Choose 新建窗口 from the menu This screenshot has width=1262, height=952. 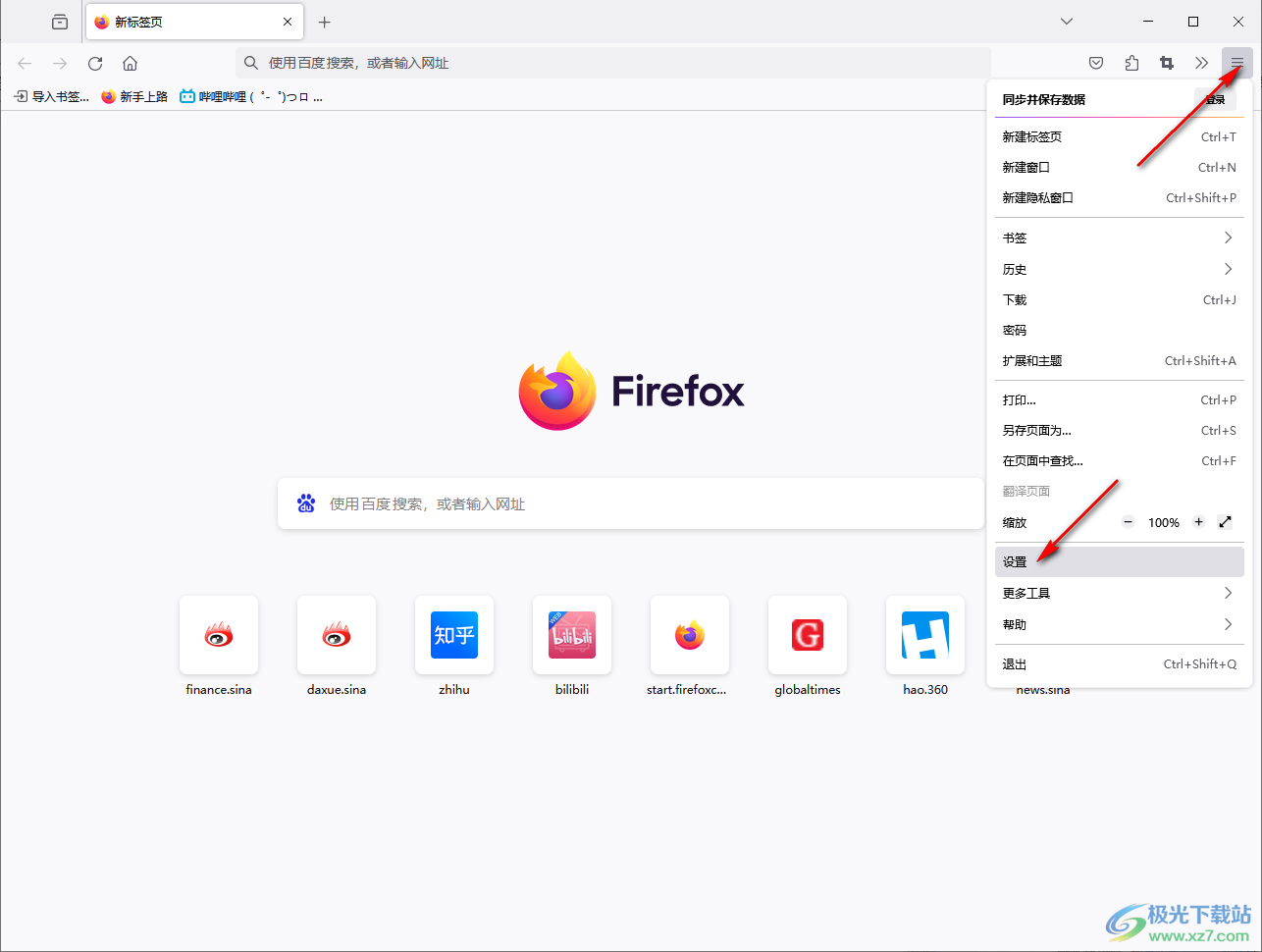tap(1119, 168)
